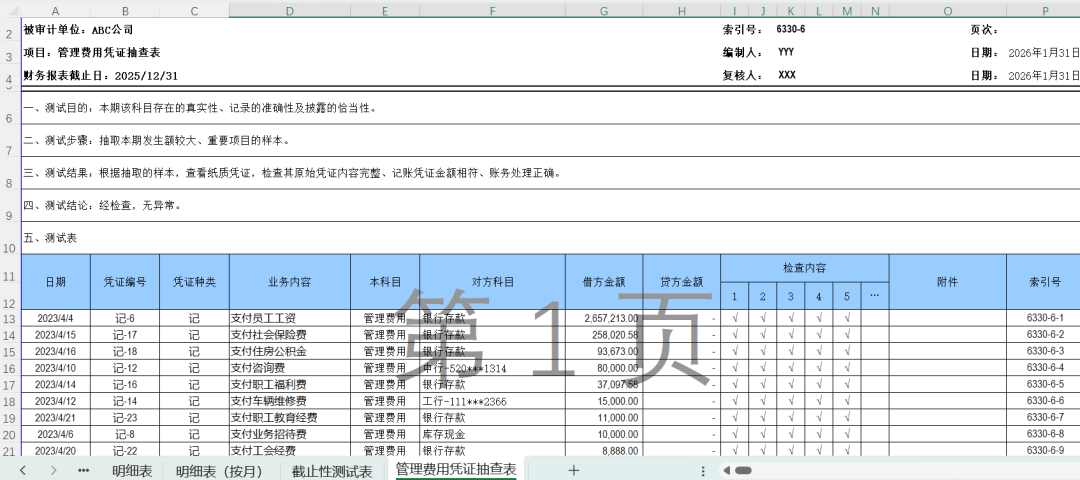Click 库存现金 cell
1080x480 pixels.
click(492, 435)
